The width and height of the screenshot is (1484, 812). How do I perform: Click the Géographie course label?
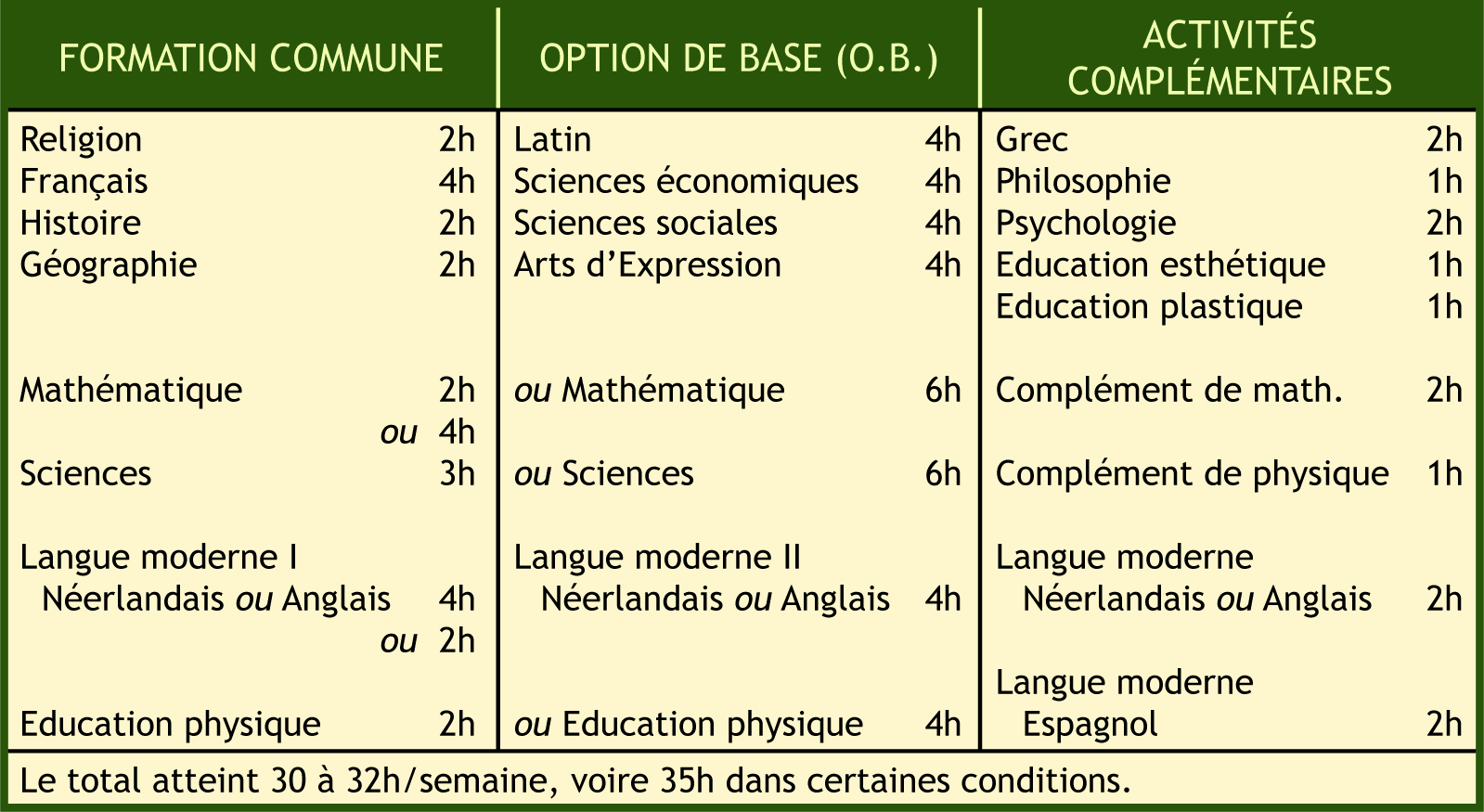pos(109,265)
